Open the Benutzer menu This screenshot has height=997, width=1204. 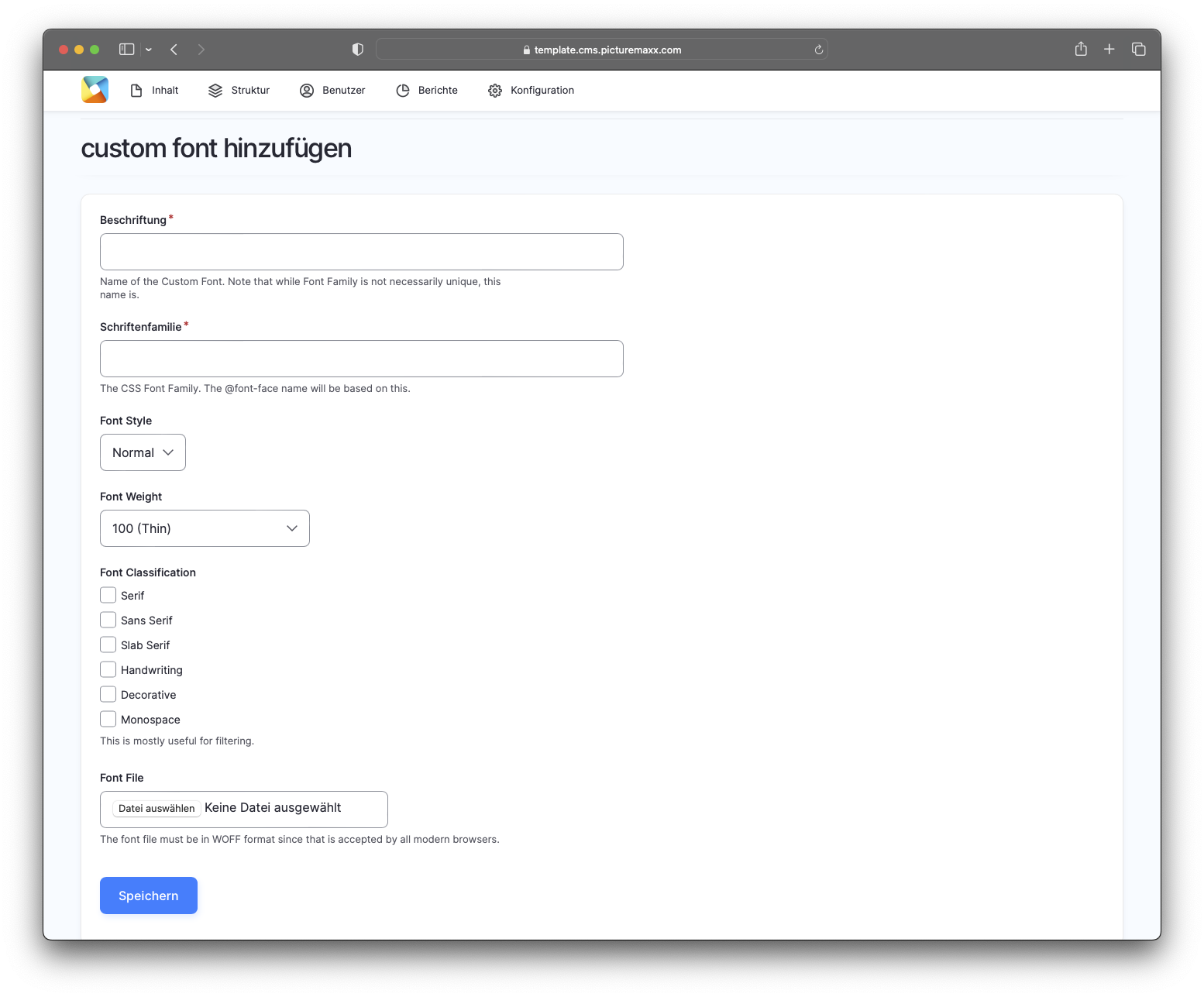(332, 91)
